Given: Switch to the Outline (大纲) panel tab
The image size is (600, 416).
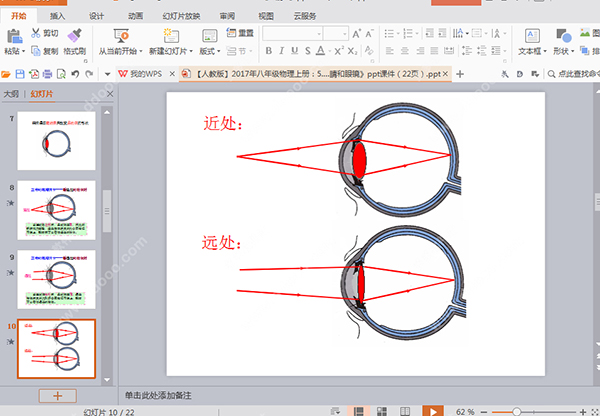Looking at the screenshot, I should pos(11,94).
